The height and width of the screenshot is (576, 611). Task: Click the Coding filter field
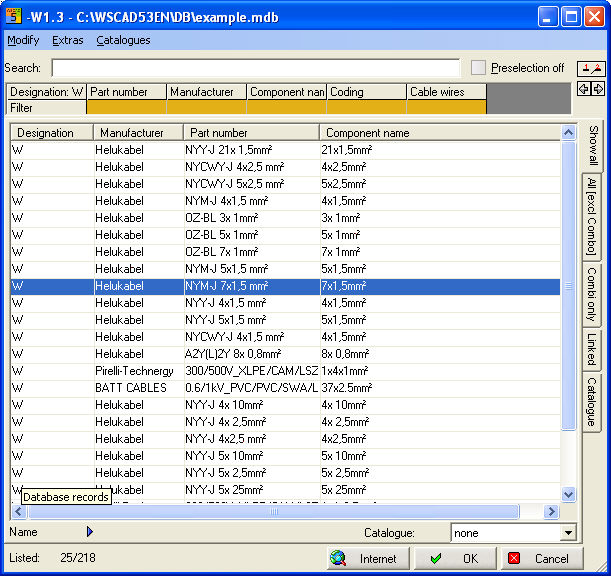366,107
